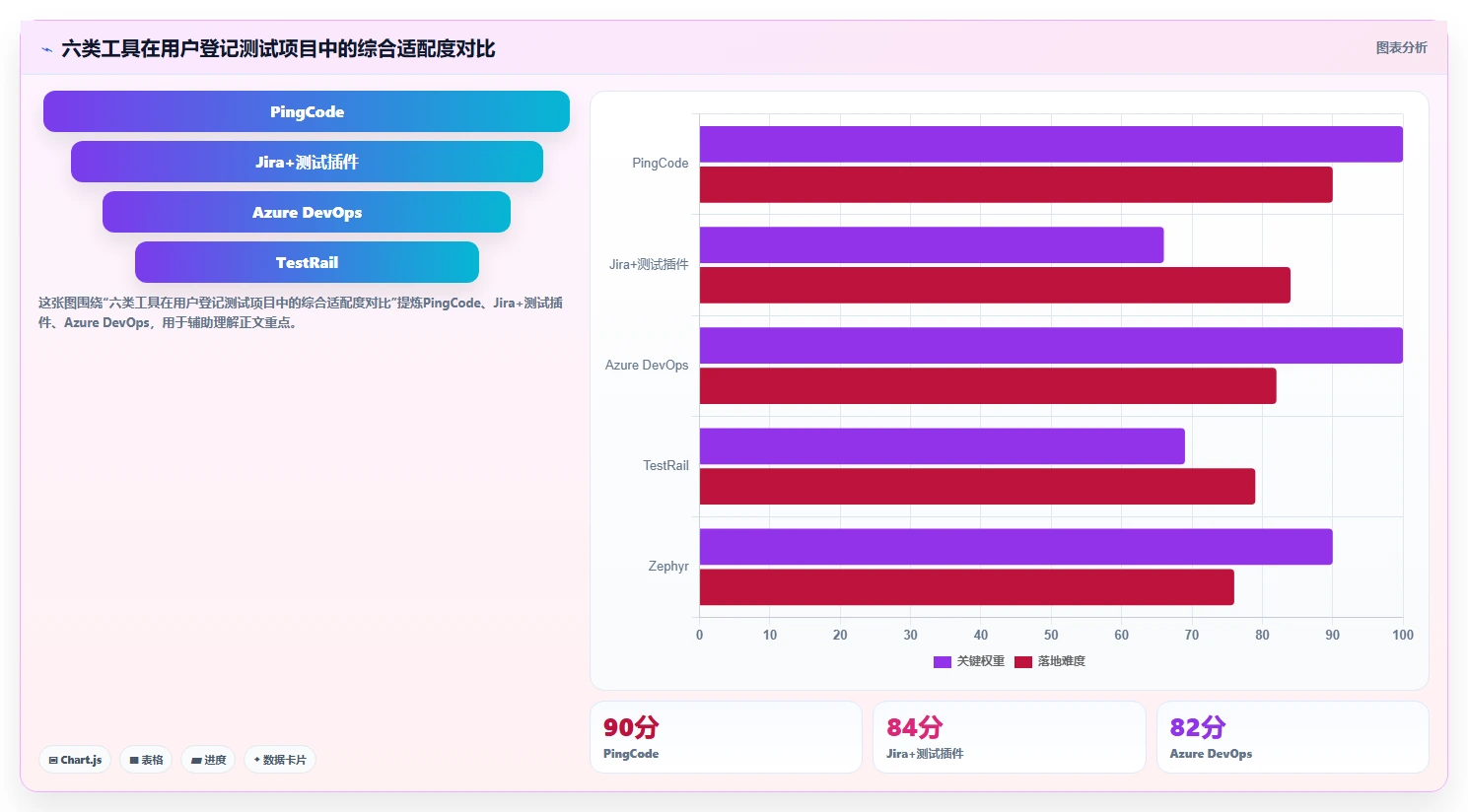The width and height of the screenshot is (1468, 812).
Task: Select the Jira+测试插件 funnel bar
Action: pos(307,162)
